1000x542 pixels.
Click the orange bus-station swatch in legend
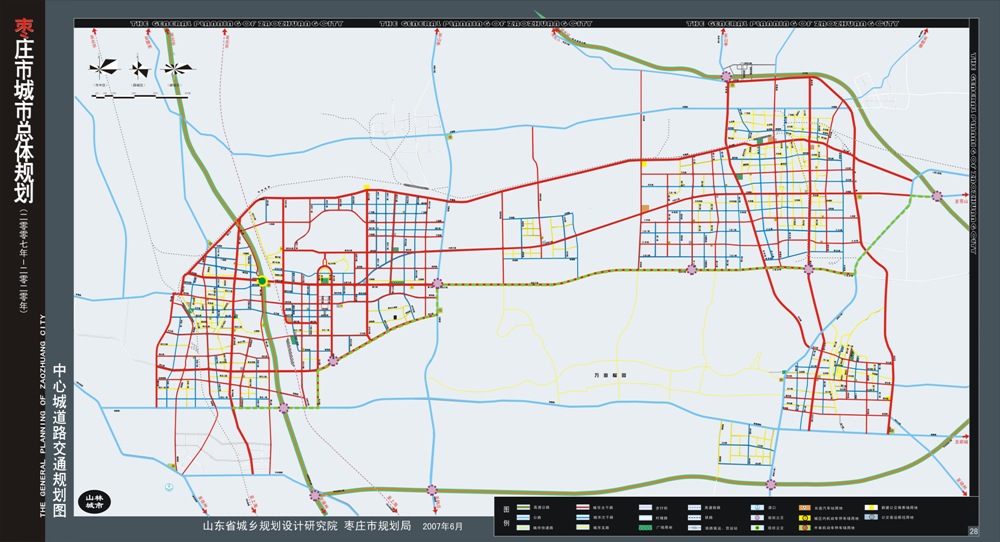tap(805, 508)
